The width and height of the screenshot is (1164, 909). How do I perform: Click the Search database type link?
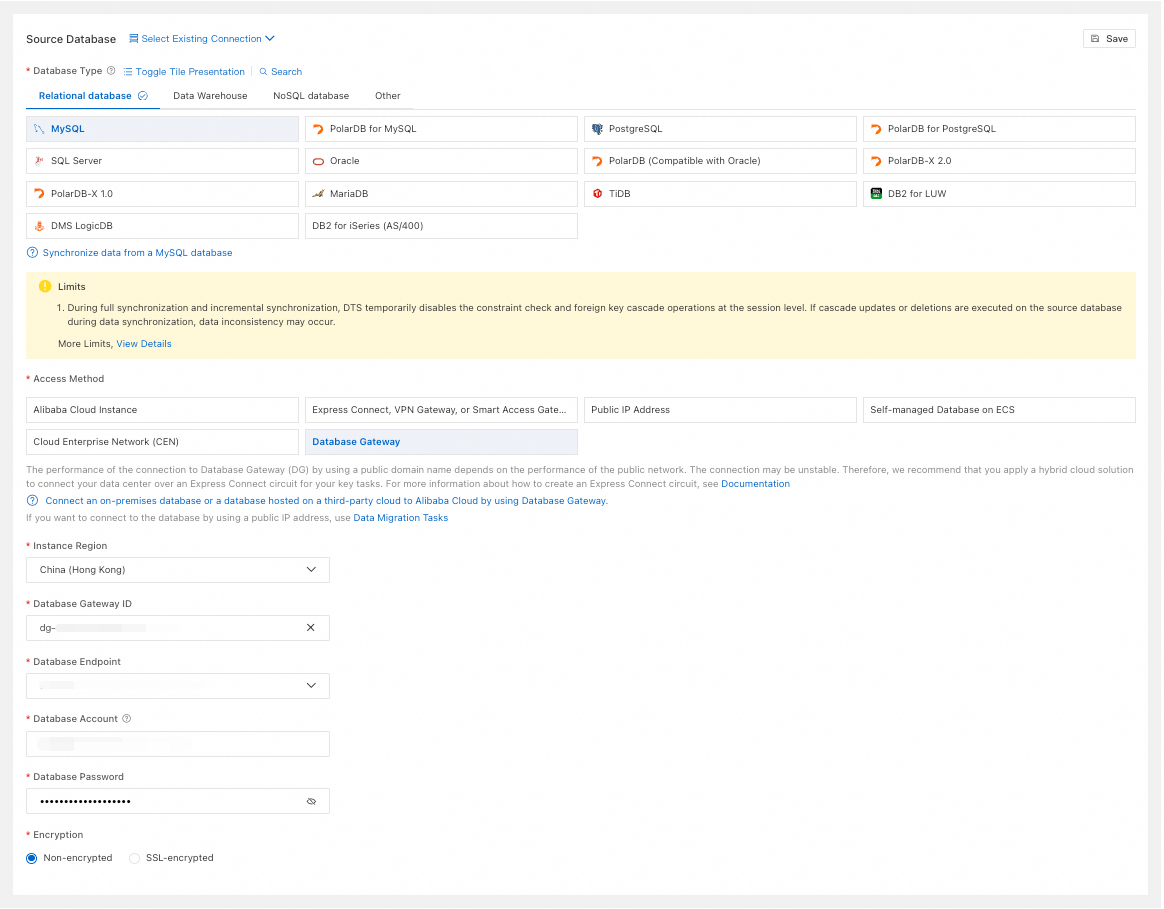(281, 72)
